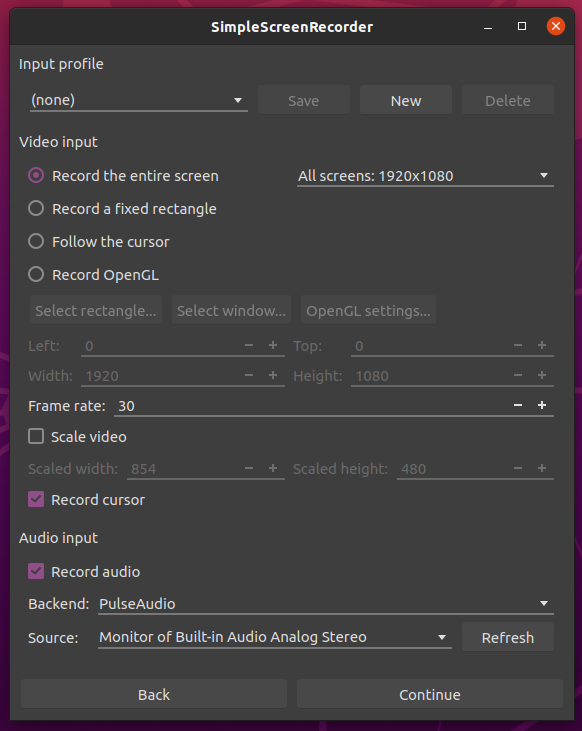Increase frame rate with plus button

coord(541,406)
